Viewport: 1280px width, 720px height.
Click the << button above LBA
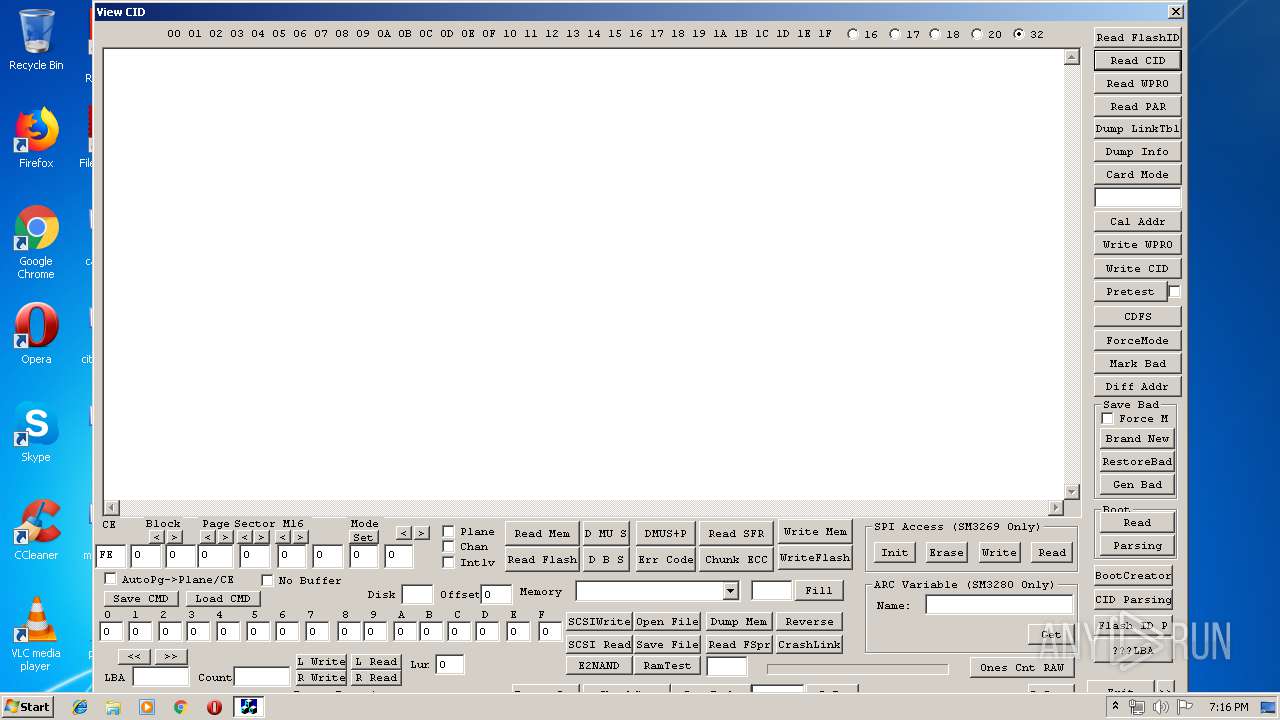134,657
